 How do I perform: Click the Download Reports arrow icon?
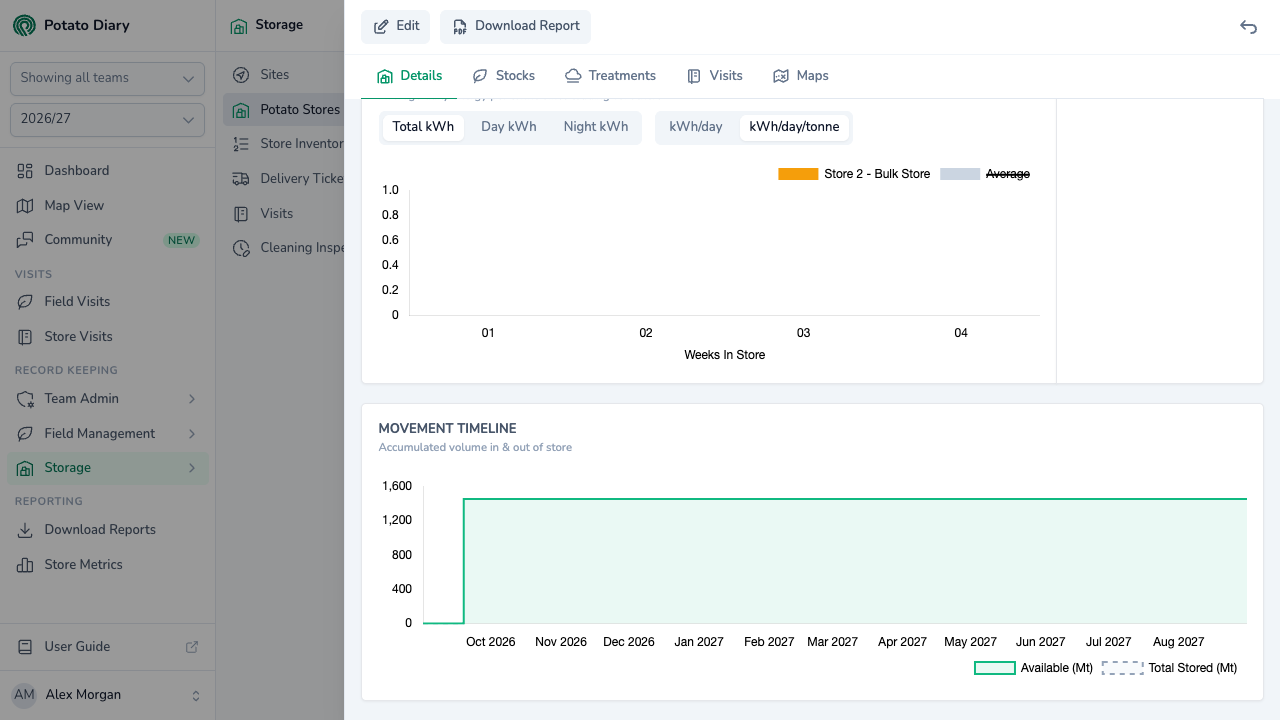click(26, 530)
